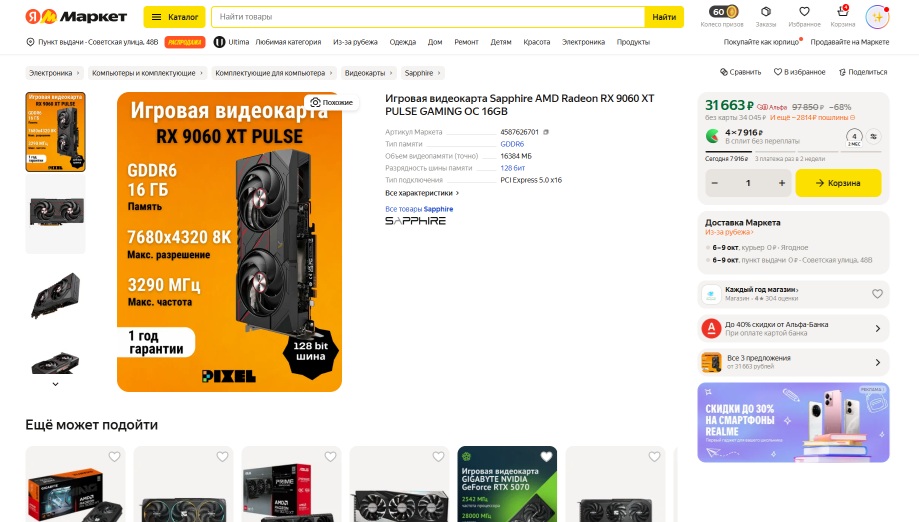Open Избранное heart icon in header

[x=804, y=12]
